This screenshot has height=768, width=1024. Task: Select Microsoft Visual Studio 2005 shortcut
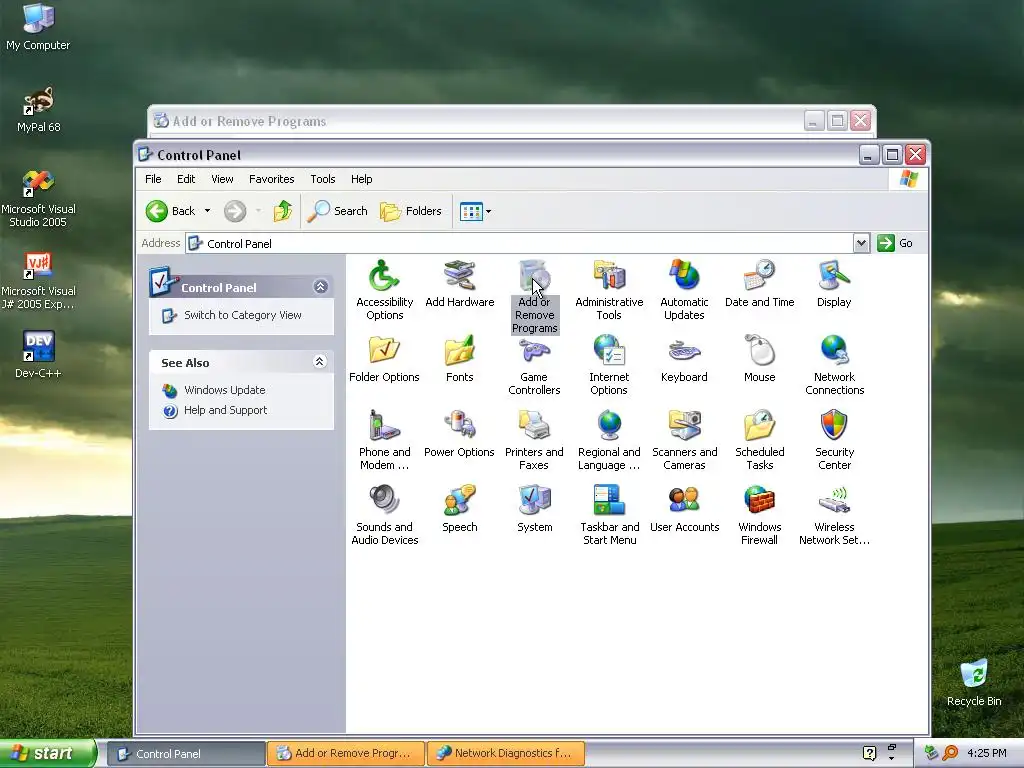(39, 198)
